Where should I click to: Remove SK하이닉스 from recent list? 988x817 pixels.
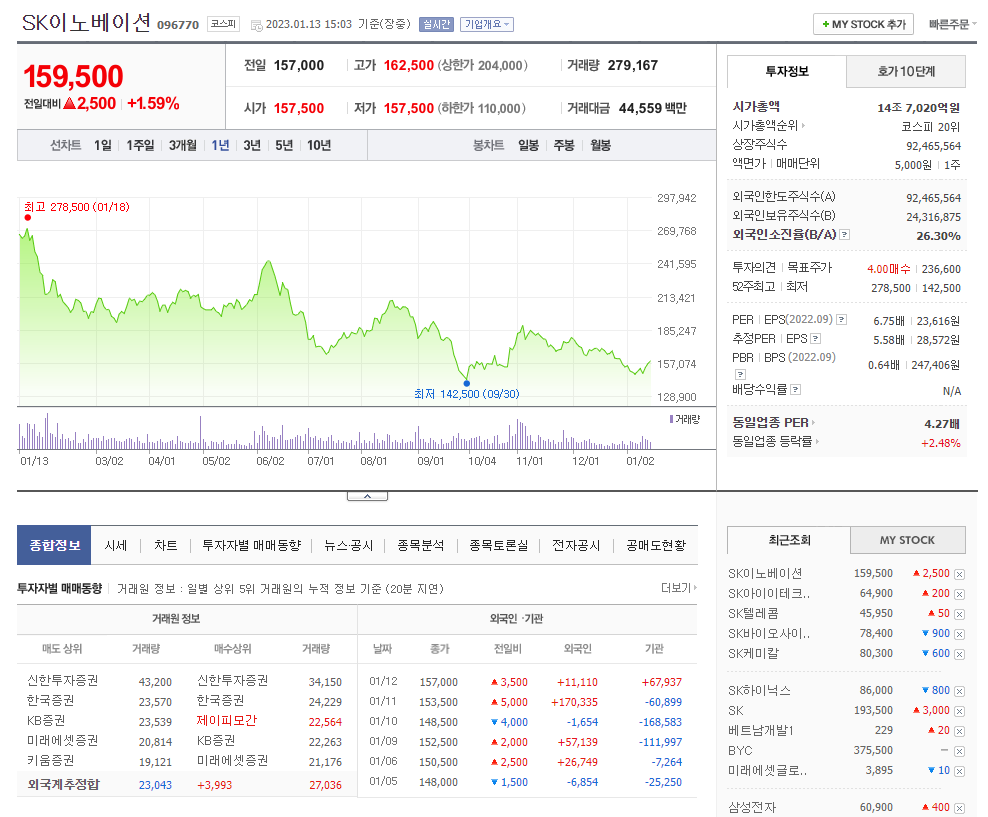click(959, 691)
